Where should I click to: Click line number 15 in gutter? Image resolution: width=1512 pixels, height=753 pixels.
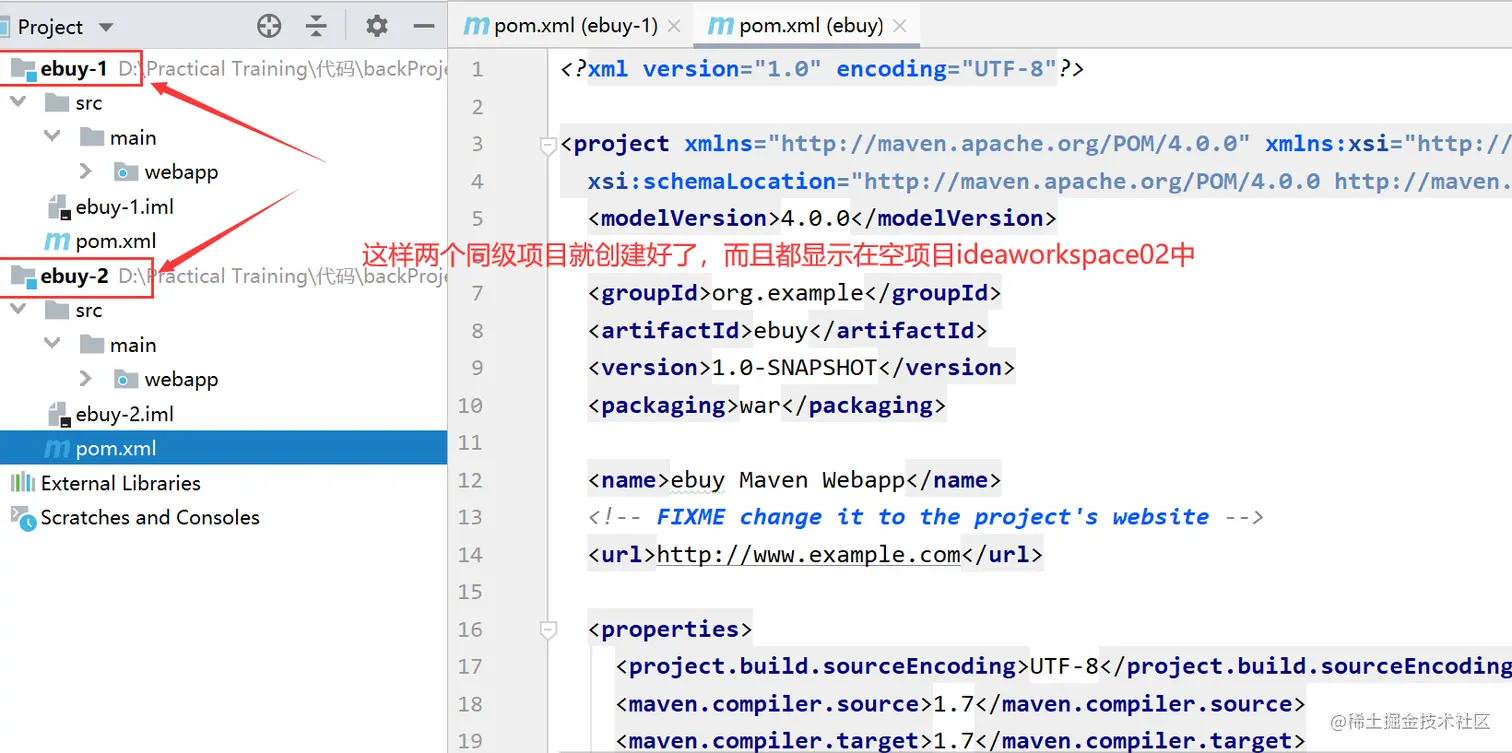coord(470,592)
